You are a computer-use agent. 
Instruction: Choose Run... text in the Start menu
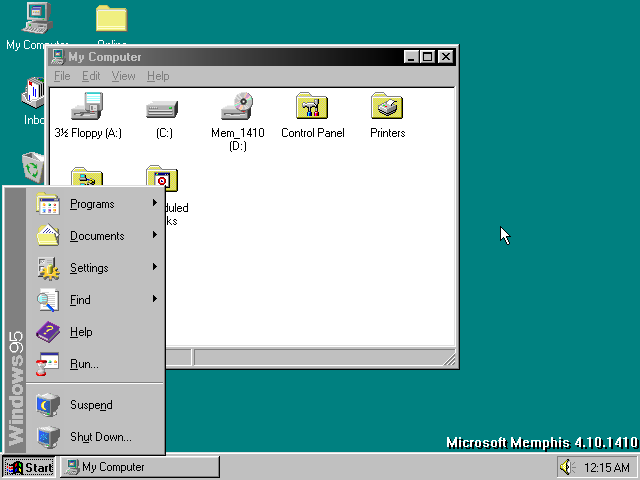(x=84, y=364)
